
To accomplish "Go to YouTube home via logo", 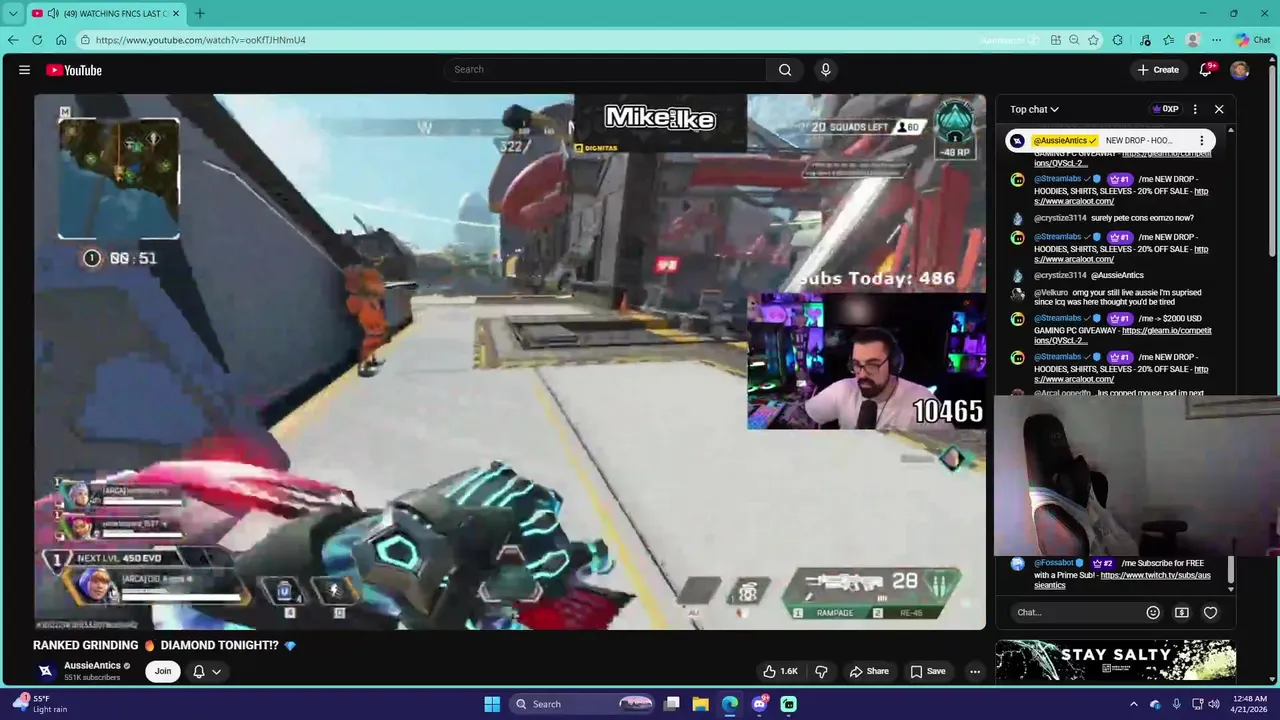I will 74,70.
